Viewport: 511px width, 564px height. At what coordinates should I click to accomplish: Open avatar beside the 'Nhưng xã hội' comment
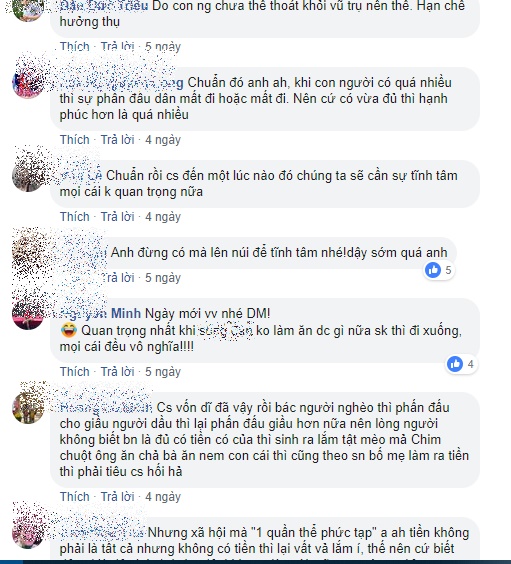[28, 533]
